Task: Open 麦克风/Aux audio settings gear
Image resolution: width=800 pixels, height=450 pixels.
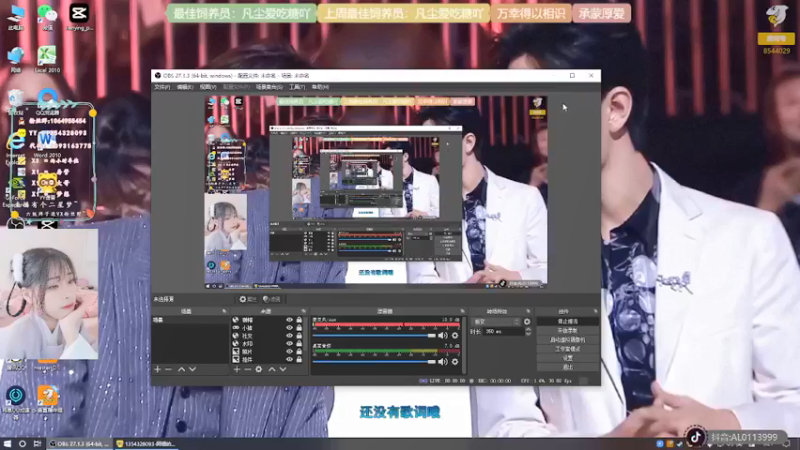Action: pyautogui.click(x=455, y=335)
